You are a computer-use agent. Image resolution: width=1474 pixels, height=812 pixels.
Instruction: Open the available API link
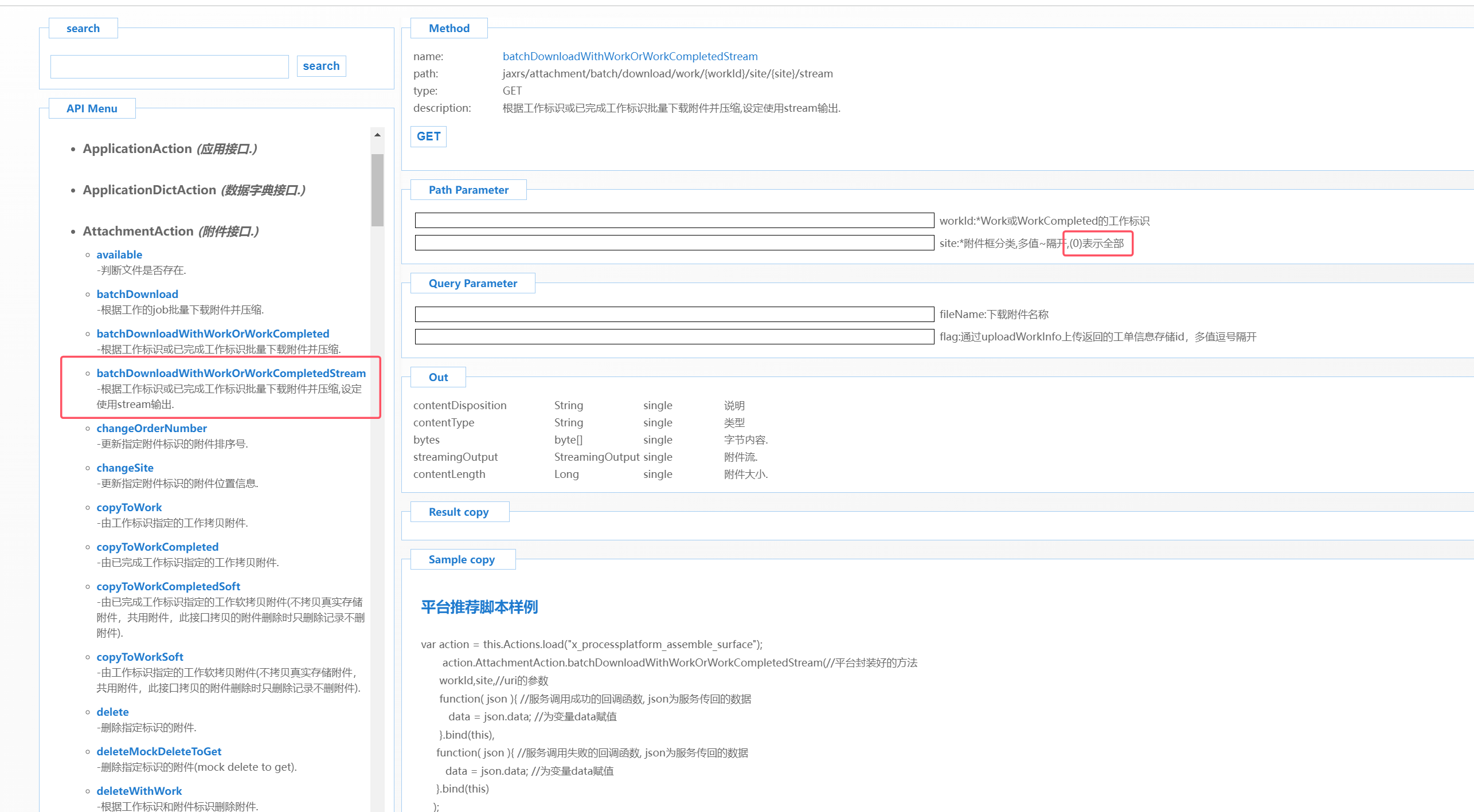coord(119,254)
